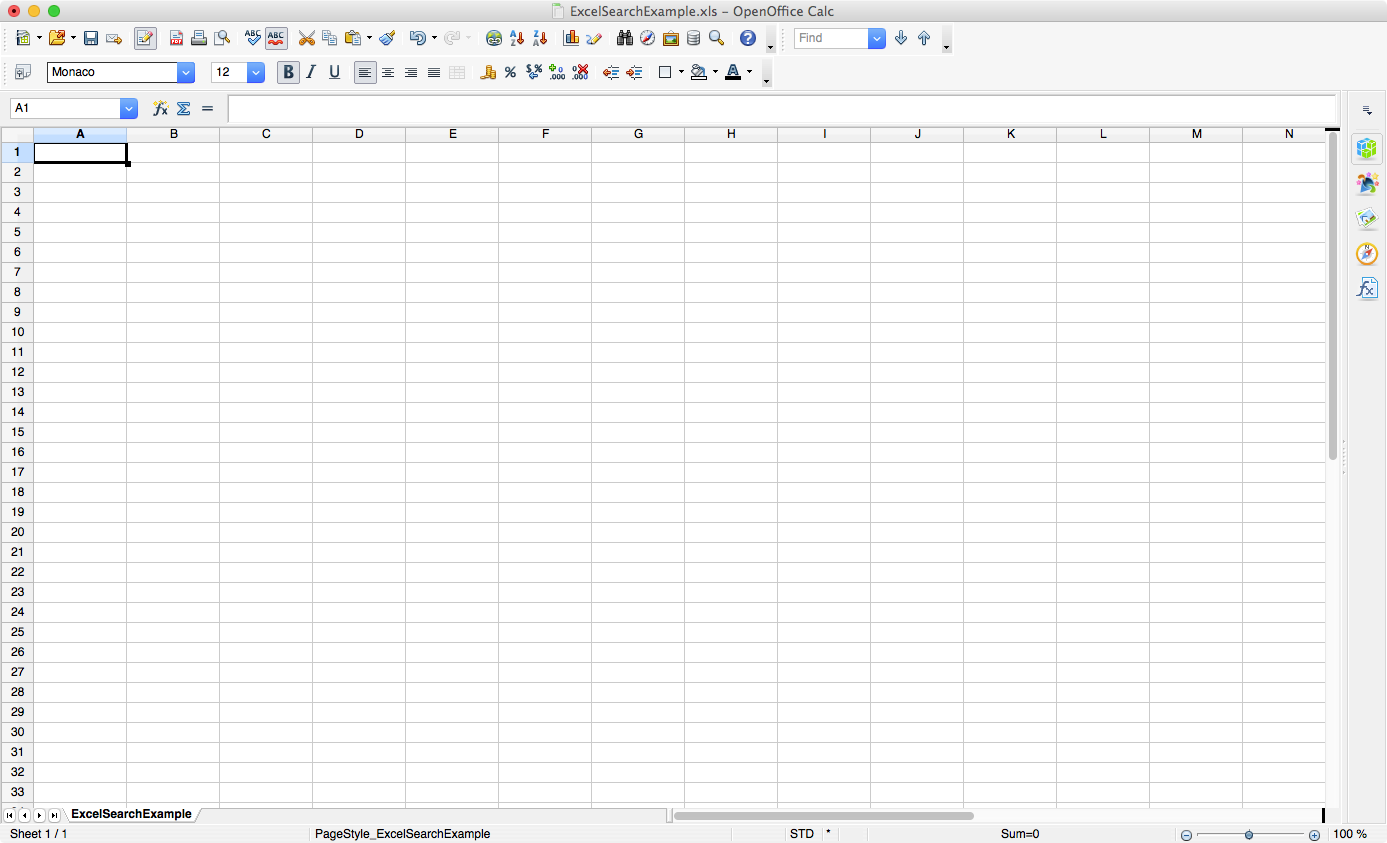The height and width of the screenshot is (843, 1387).
Task: Click the Save document icon
Action: click(91, 38)
